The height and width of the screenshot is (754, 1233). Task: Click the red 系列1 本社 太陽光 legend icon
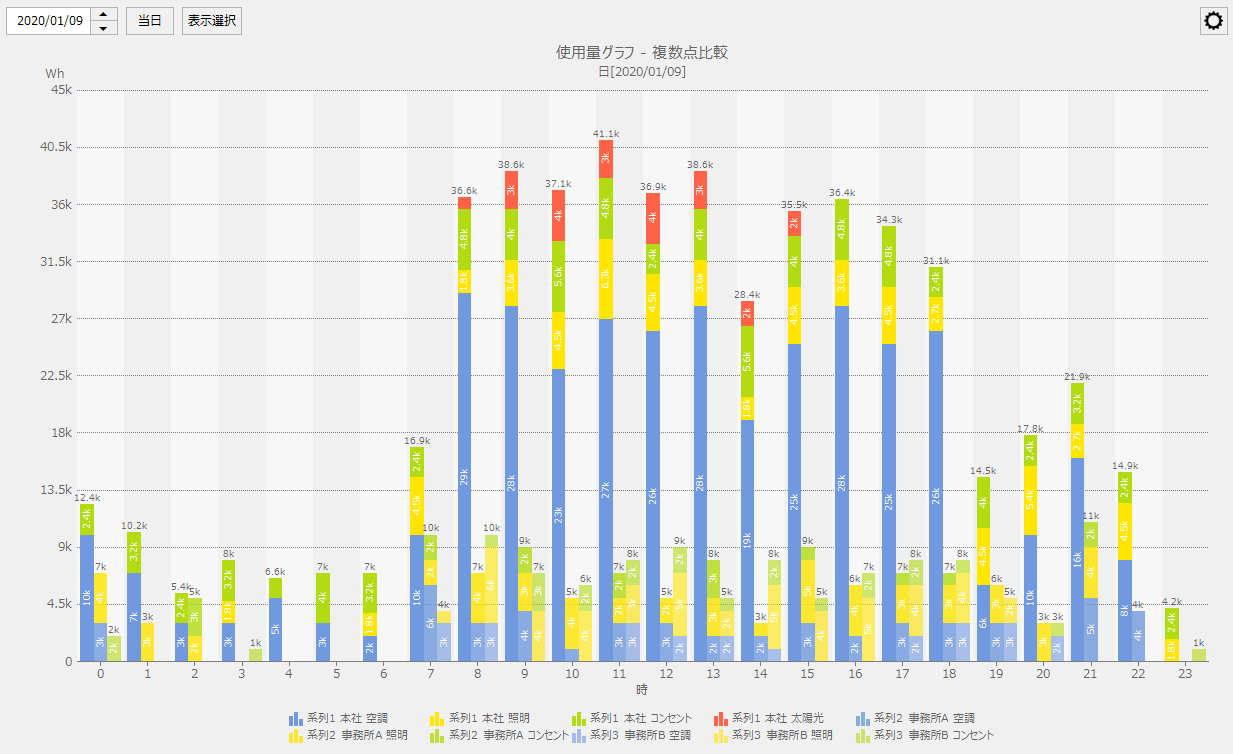pos(721,717)
